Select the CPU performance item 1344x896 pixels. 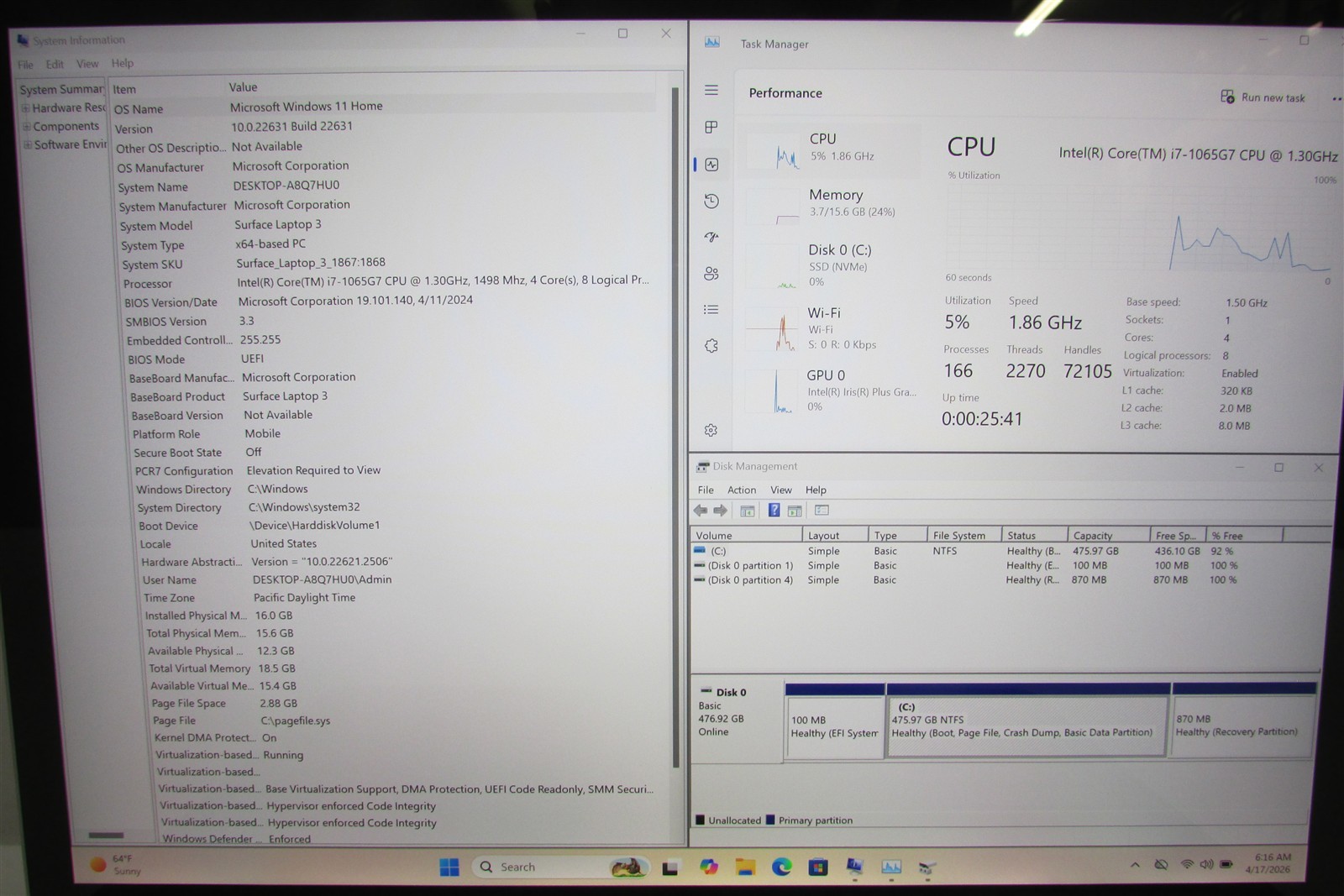tap(832, 150)
